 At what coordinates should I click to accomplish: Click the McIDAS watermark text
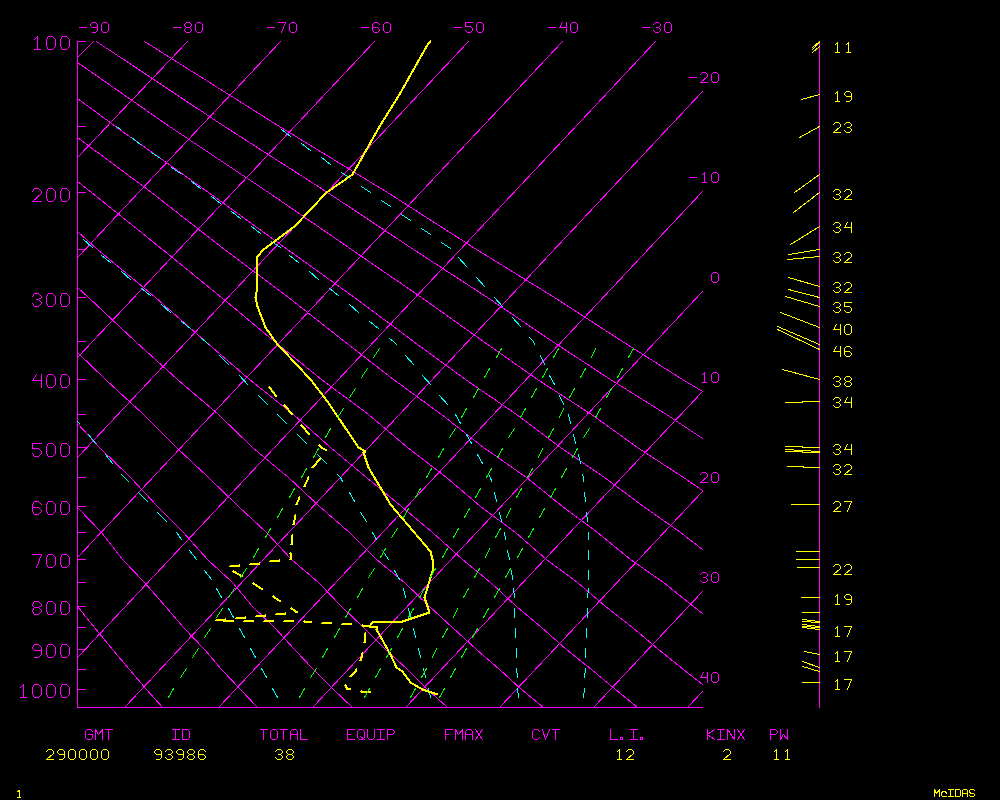[954, 793]
